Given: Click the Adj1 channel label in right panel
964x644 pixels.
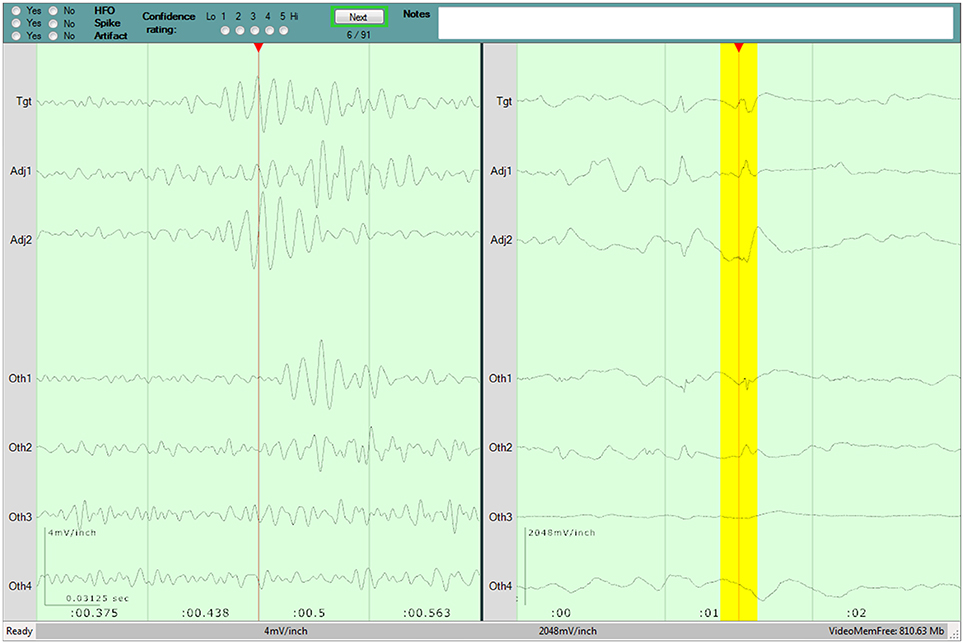Looking at the screenshot, I should [x=501, y=171].
